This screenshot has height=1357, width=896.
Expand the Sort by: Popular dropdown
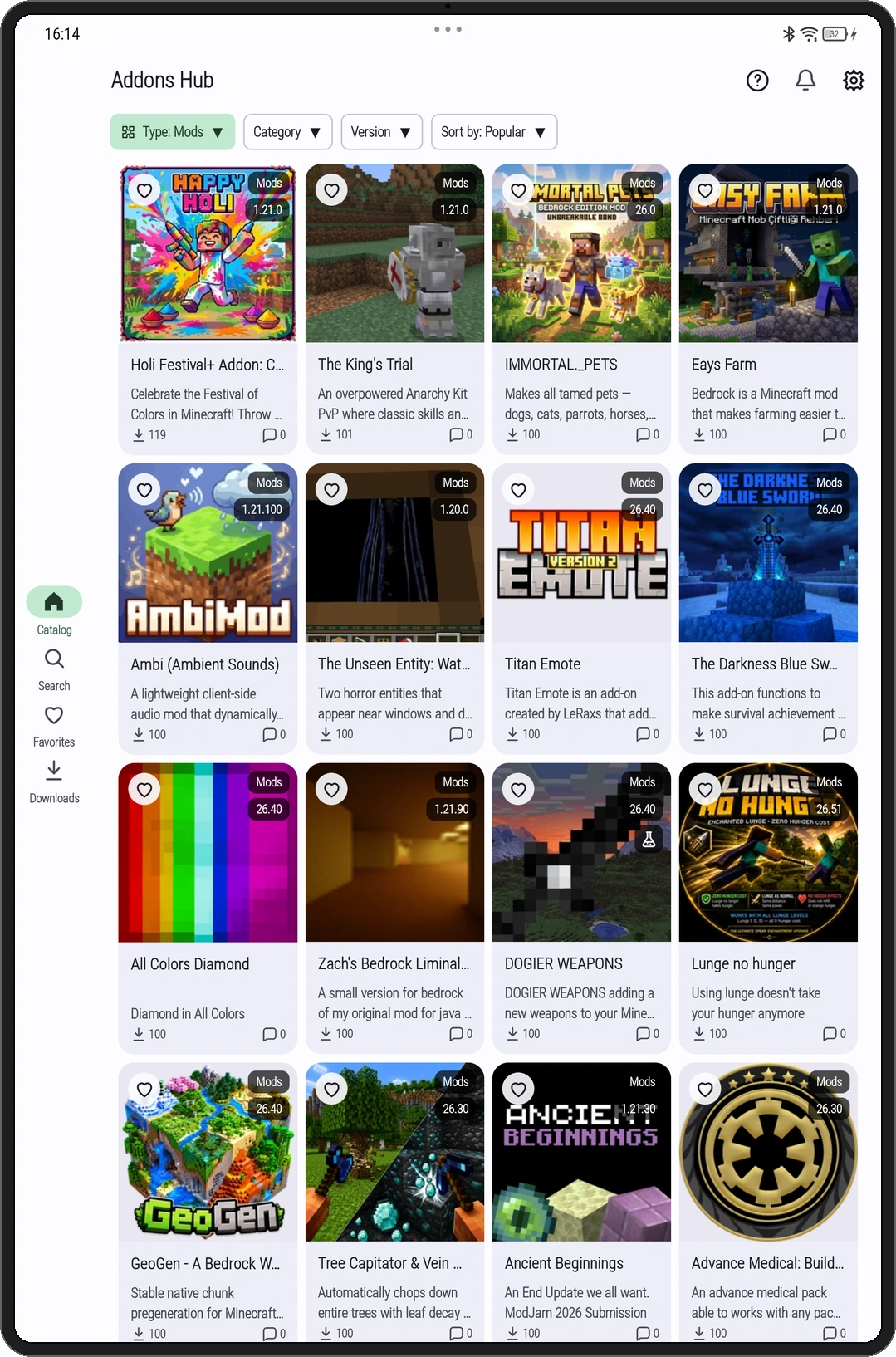click(x=494, y=132)
